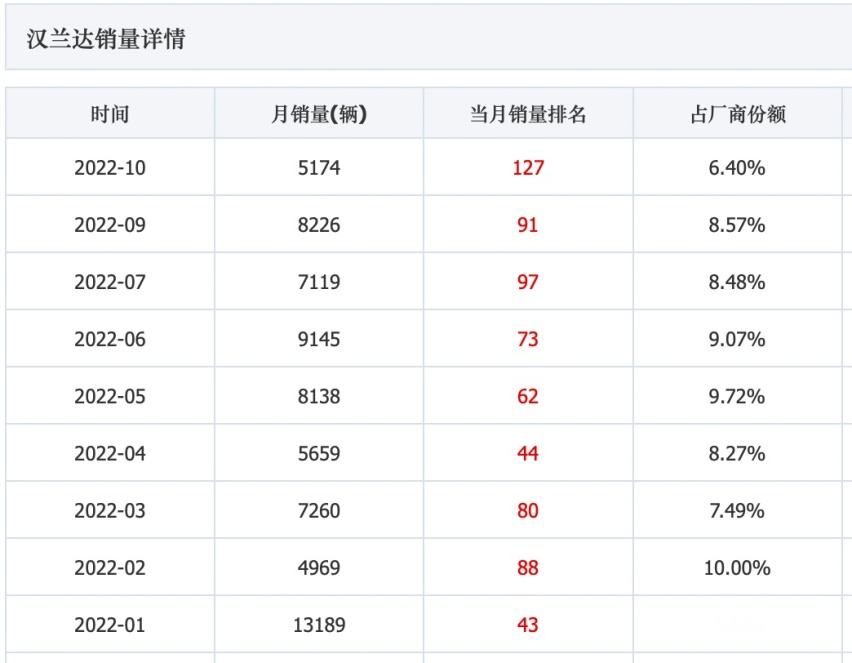This screenshot has height=663, width=852.
Task: Open the red ranking link 73
Action: [x=528, y=339]
